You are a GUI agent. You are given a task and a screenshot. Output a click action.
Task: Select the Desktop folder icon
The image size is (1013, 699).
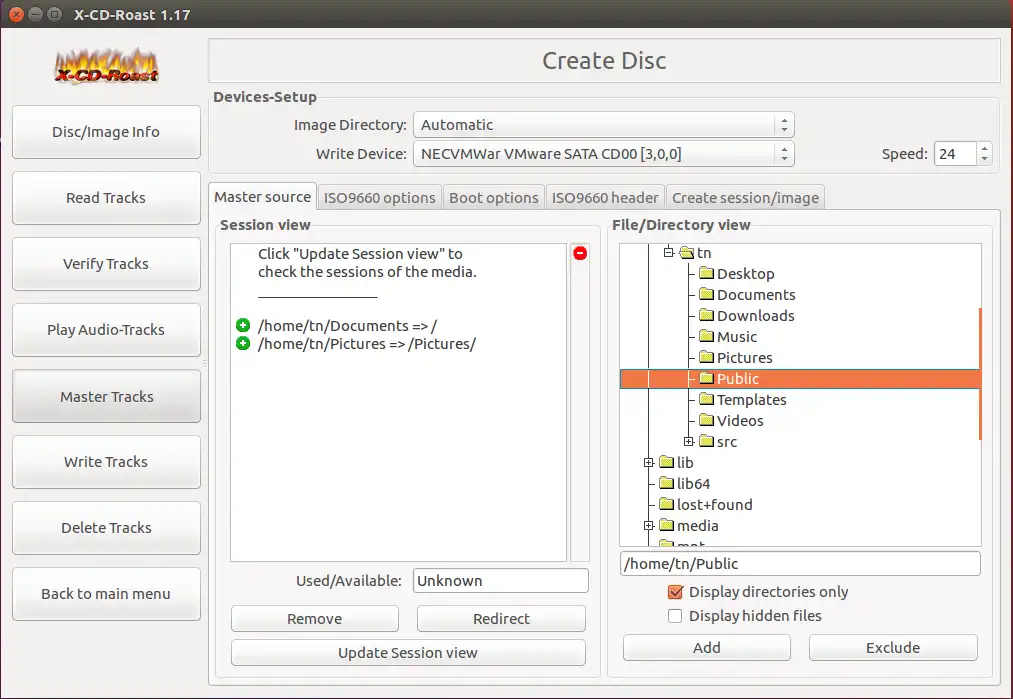coord(707,273)
